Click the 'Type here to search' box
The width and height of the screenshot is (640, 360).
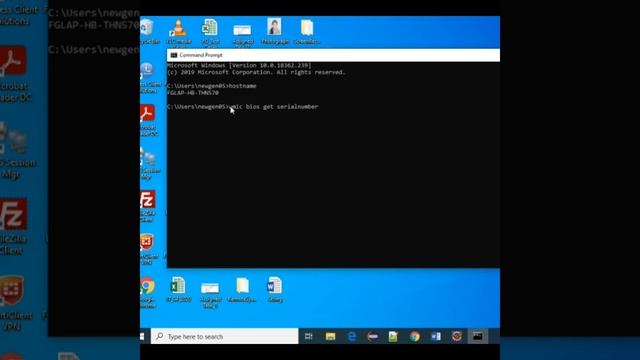(224, 336)
